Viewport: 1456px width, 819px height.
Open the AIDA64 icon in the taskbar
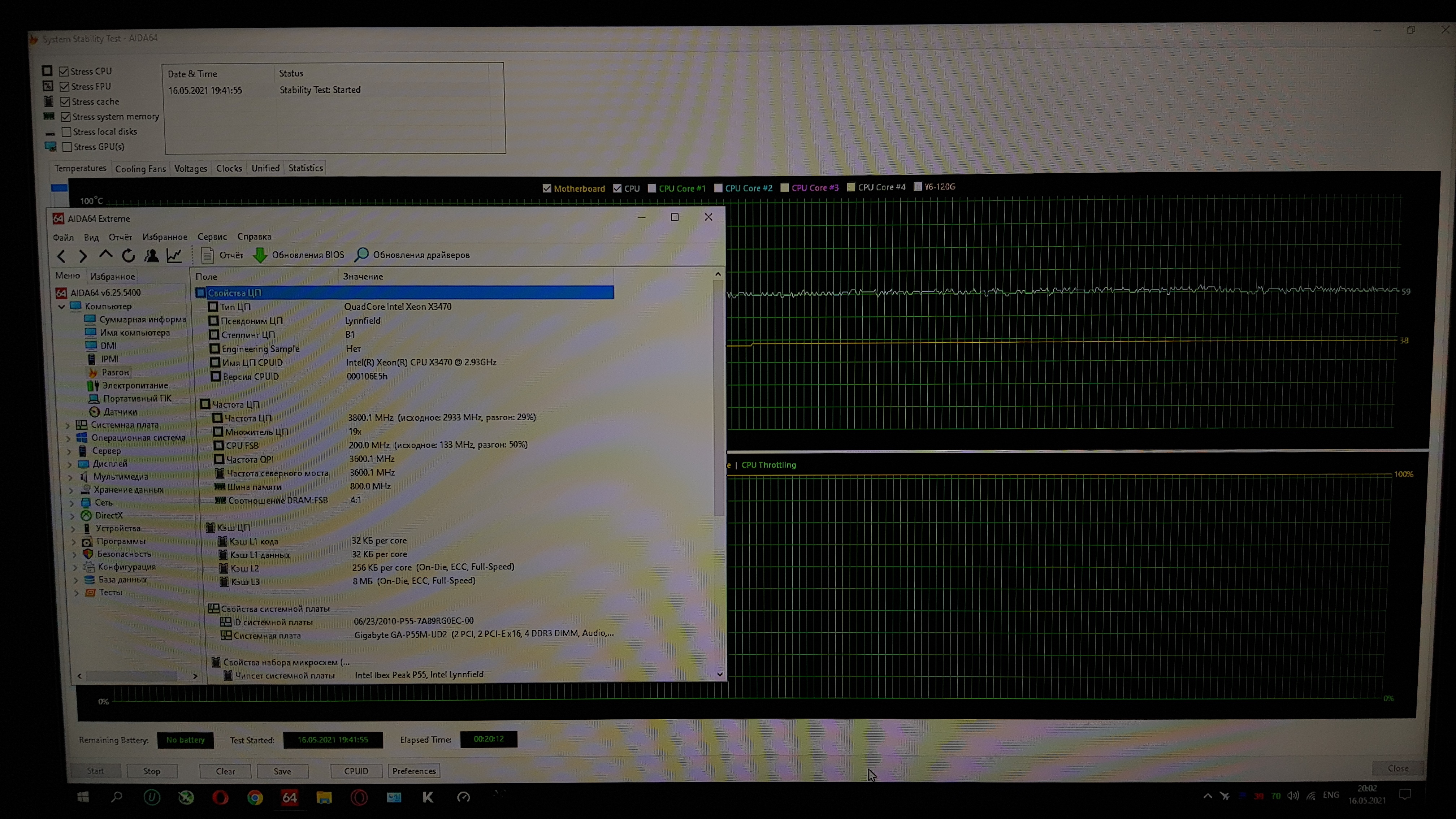click(x=289, y=798)
